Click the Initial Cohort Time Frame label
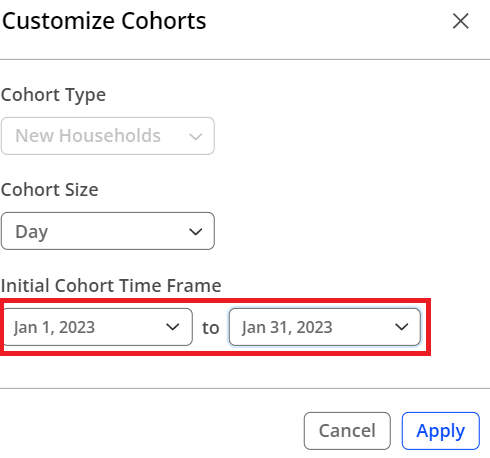This screenshot has width=490, height=458. click(111, 286)
